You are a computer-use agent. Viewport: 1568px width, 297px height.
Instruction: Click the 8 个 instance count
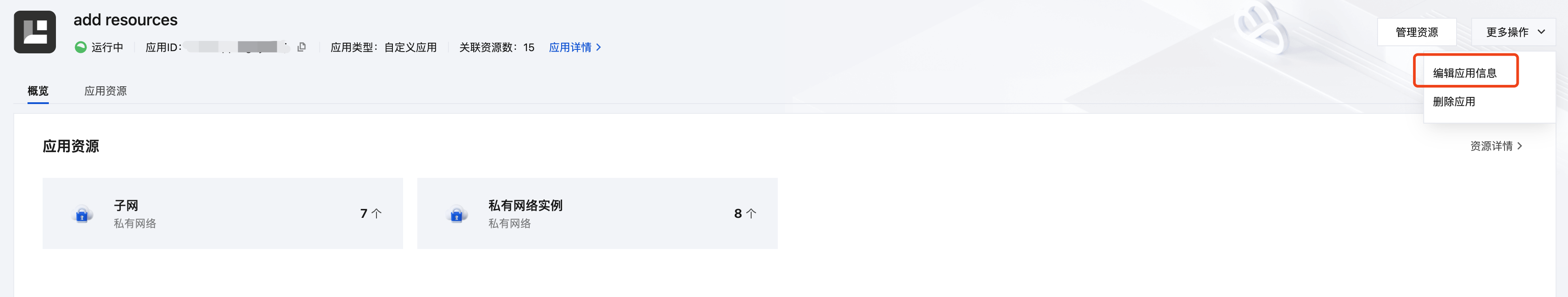pyautogui.click(x=744, y=213)
